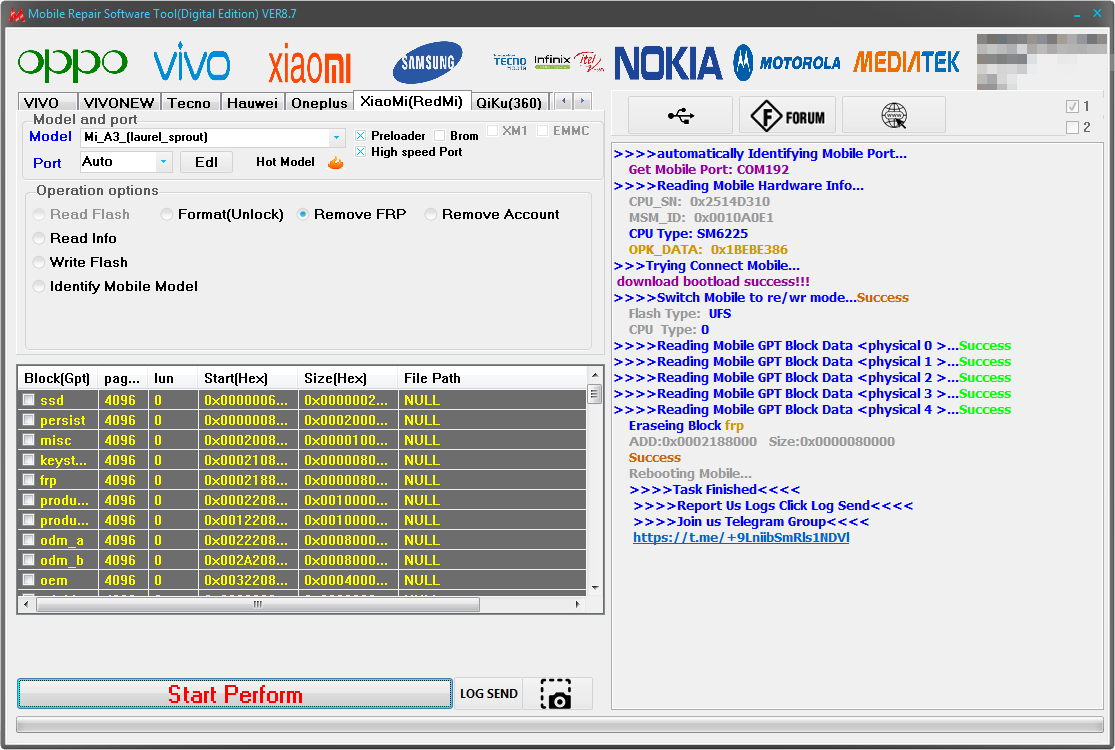Expand the Model dropdown list
The width and height of the screenshot is (1115, 750).
tap(336, 137)
